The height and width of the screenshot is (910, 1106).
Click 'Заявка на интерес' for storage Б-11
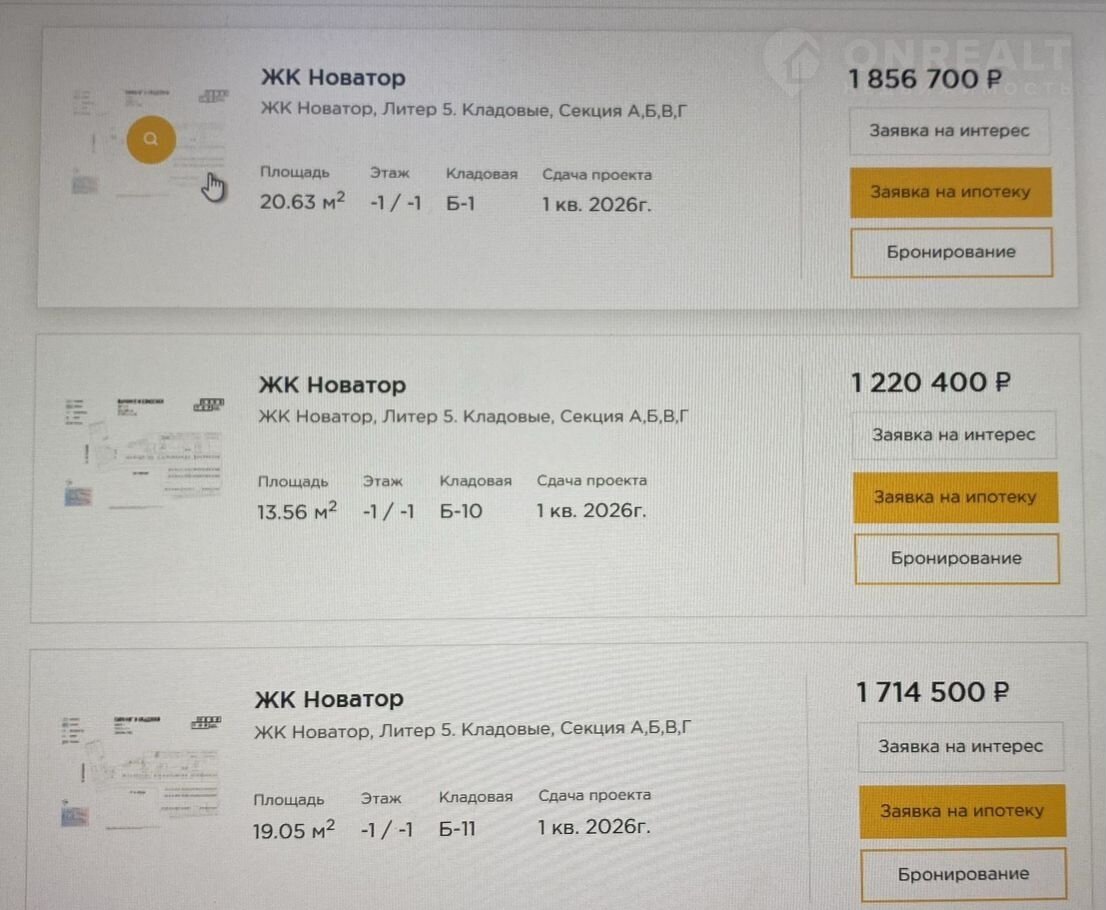coord(960,746)
